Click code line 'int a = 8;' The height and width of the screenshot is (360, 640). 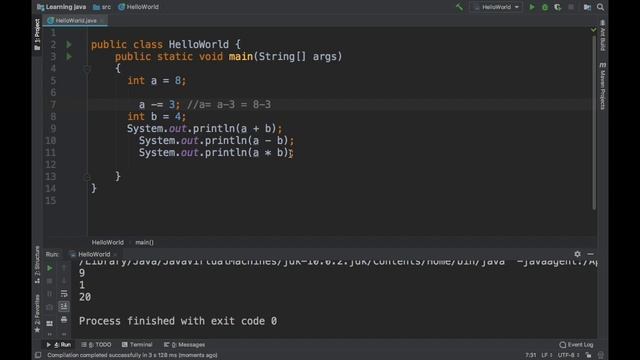[157, 80]
